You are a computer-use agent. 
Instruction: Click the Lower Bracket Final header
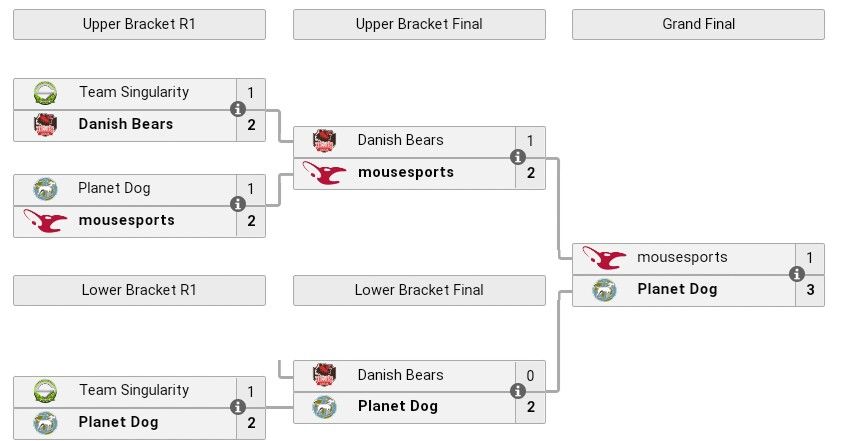click(419, 290)
